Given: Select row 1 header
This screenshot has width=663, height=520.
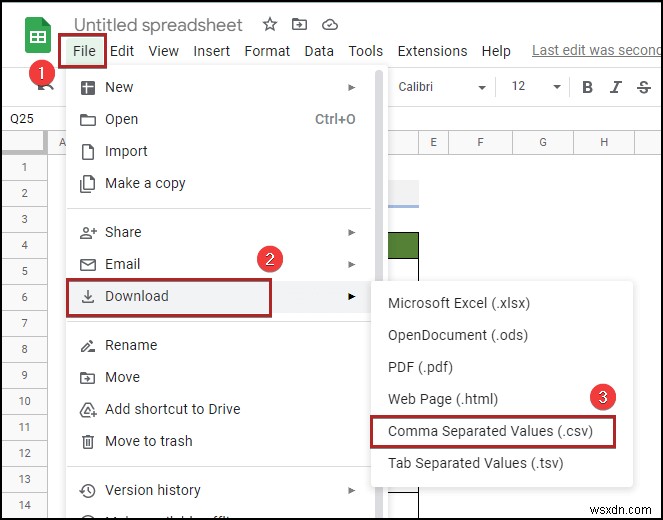Looking at the screenshot, I should tap(25, 167).
